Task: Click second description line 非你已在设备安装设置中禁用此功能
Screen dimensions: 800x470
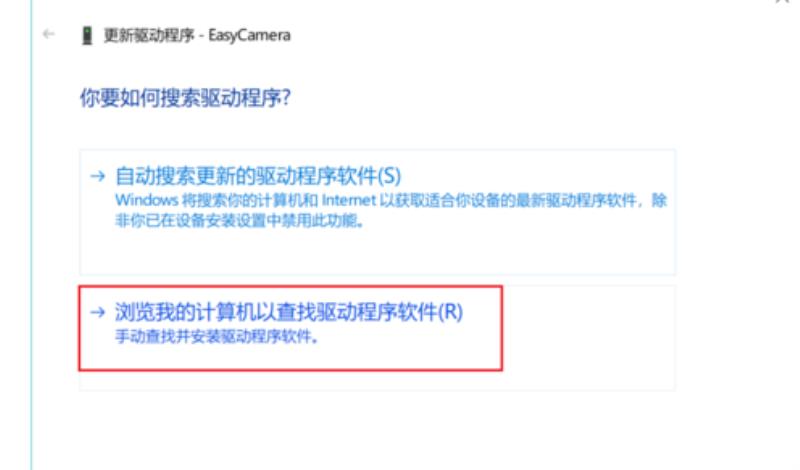Action: coord(240,221)
